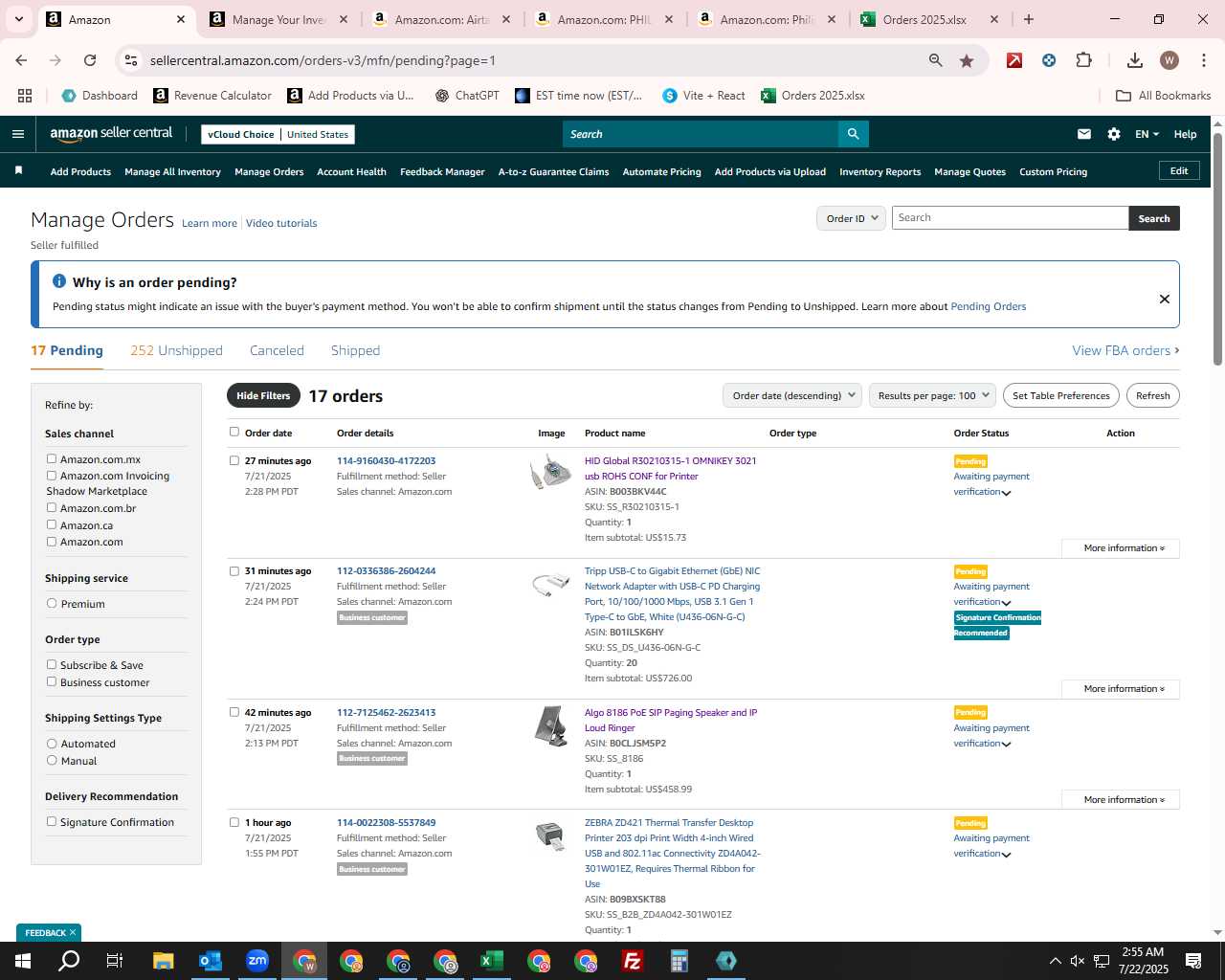Open Calculator from the taskbar
This screenshot has width=1225, height=980.
(679, 961)
